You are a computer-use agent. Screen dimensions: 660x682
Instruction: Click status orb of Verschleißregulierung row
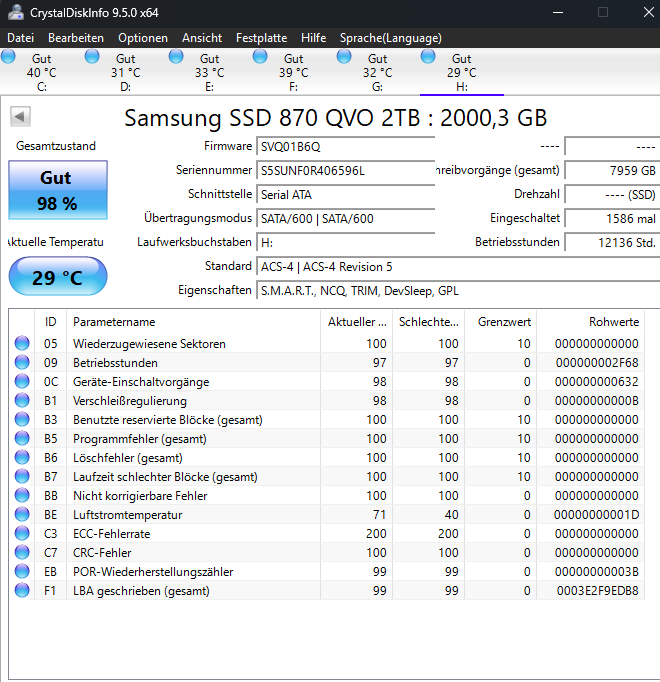tap(22, 400)
